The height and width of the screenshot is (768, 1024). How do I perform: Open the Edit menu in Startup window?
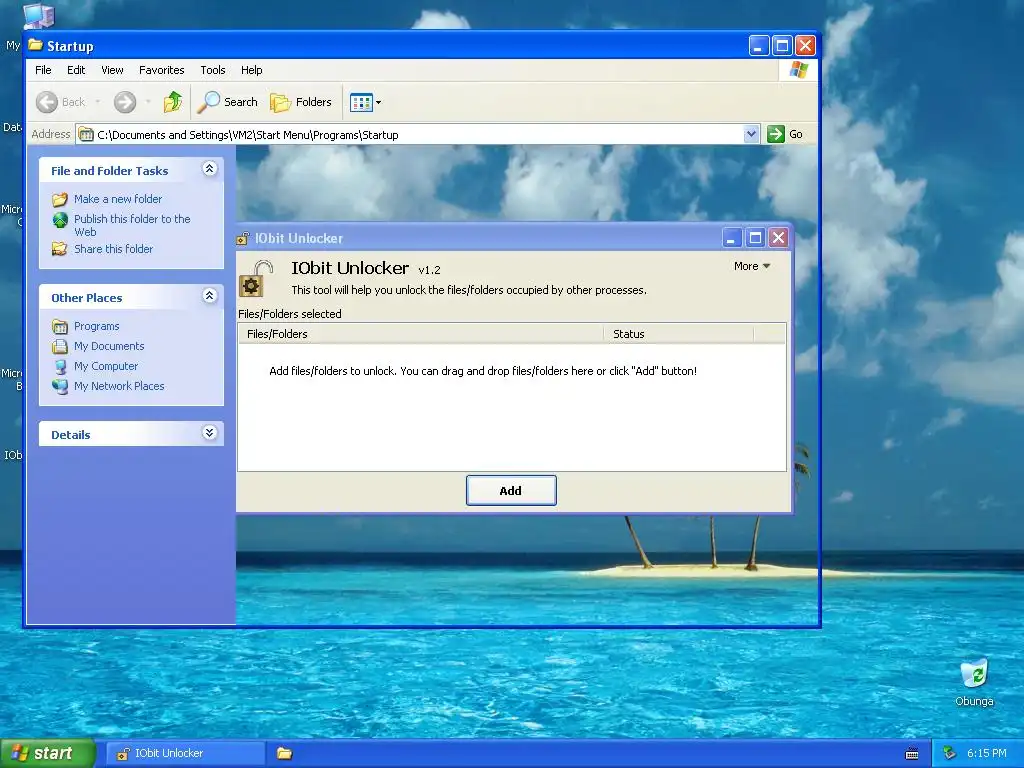pyautogui.click(x=76, y=70)
